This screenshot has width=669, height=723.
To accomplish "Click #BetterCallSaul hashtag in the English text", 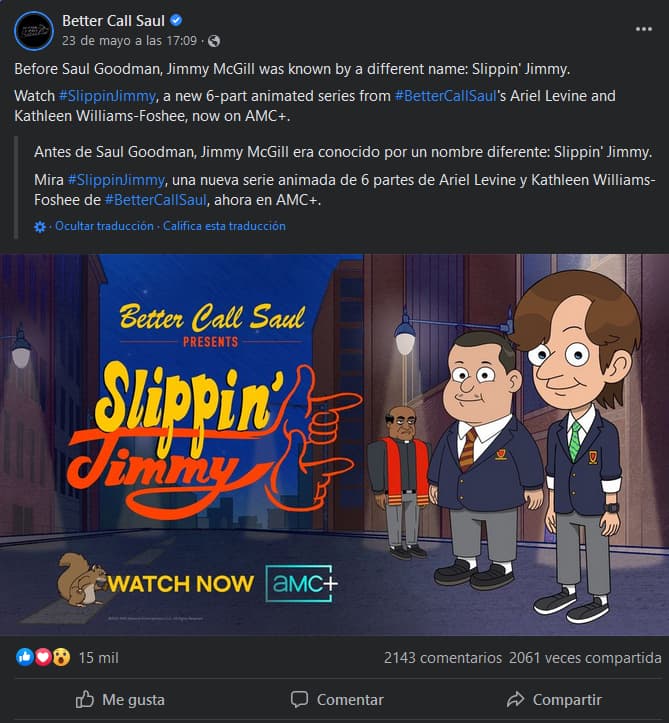I will click(445, 96).
